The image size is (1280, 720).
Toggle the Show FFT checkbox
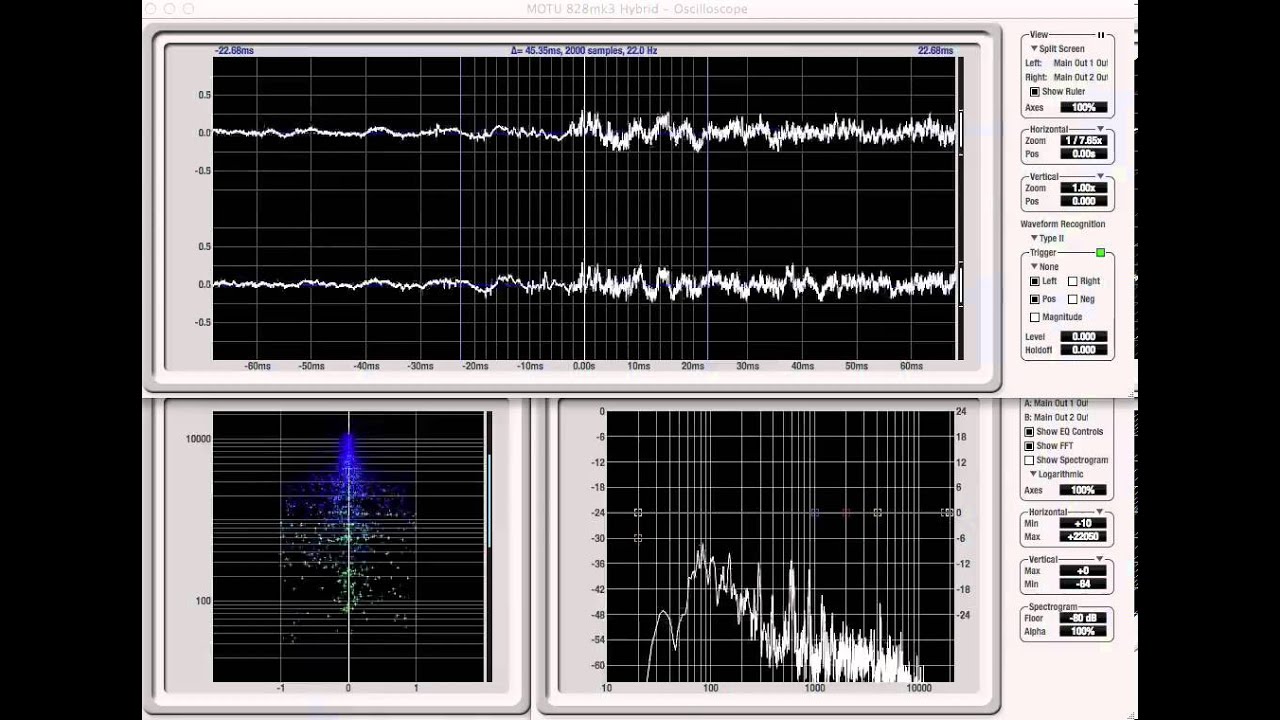1029,446
